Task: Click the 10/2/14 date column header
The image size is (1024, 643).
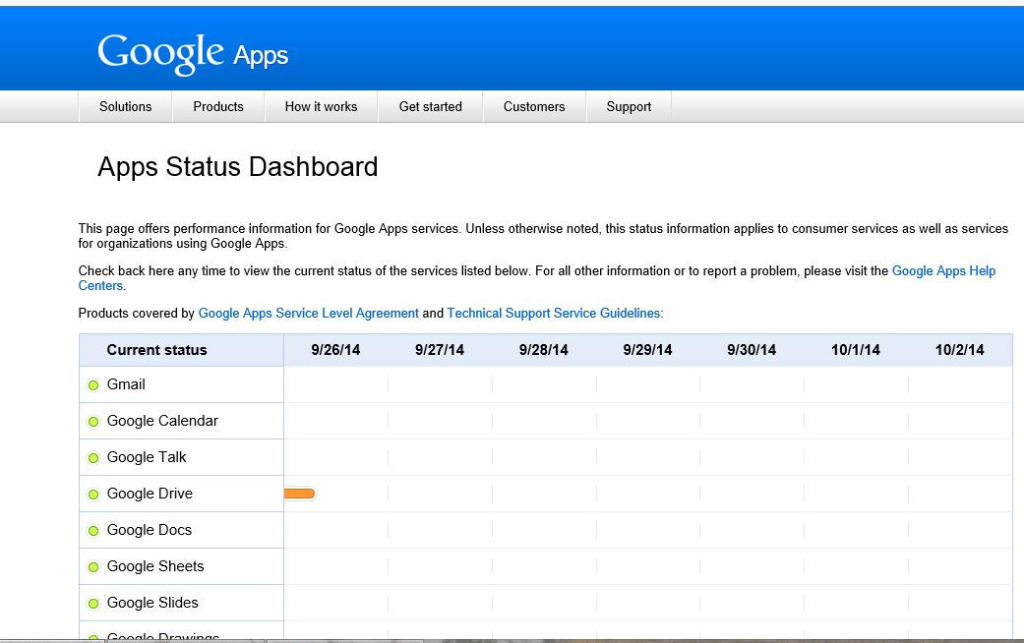Action: [959, 350]
